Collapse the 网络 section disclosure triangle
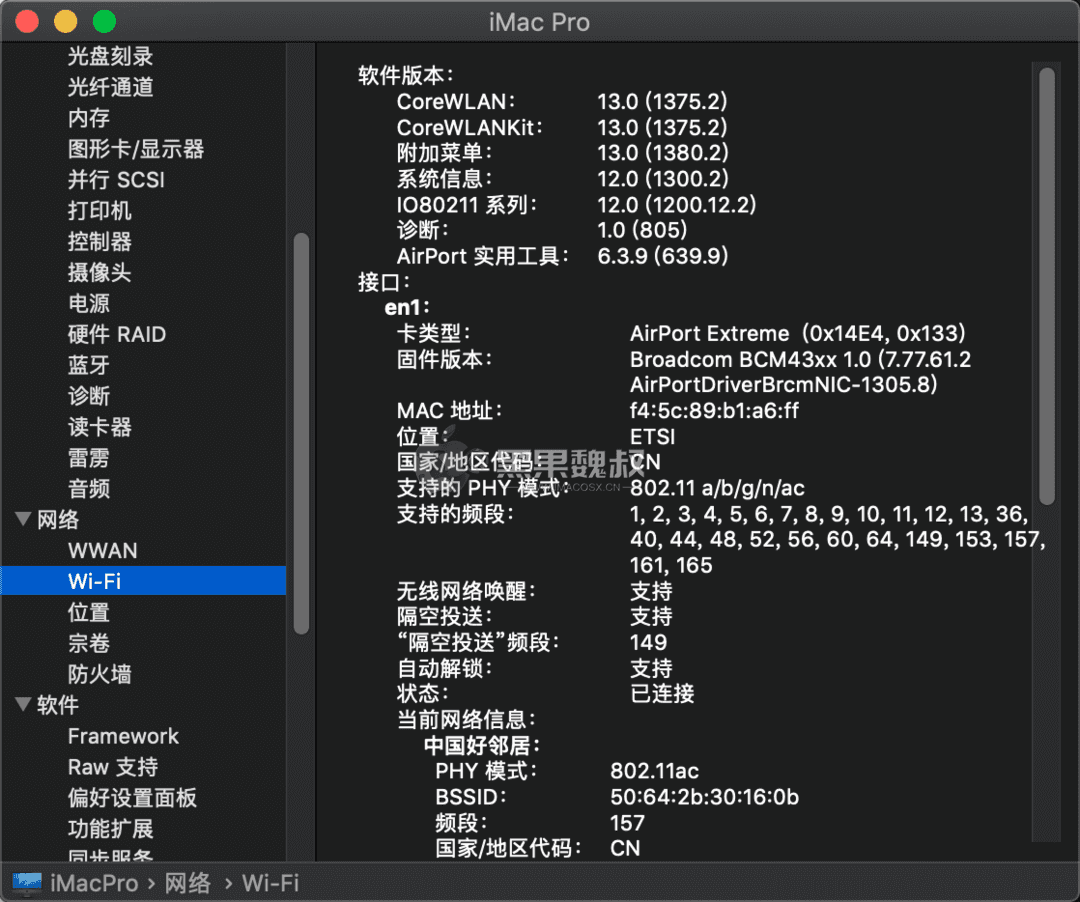 pyautogui.click(x=22, y=519)
